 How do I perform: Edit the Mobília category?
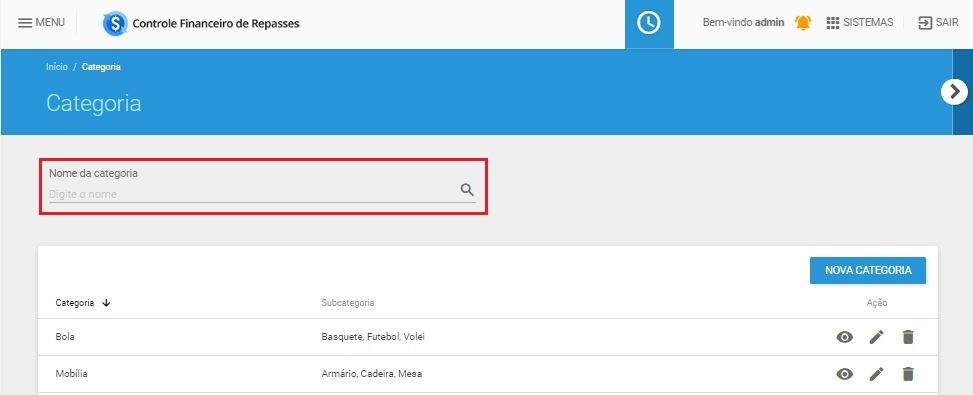[876, 374]
